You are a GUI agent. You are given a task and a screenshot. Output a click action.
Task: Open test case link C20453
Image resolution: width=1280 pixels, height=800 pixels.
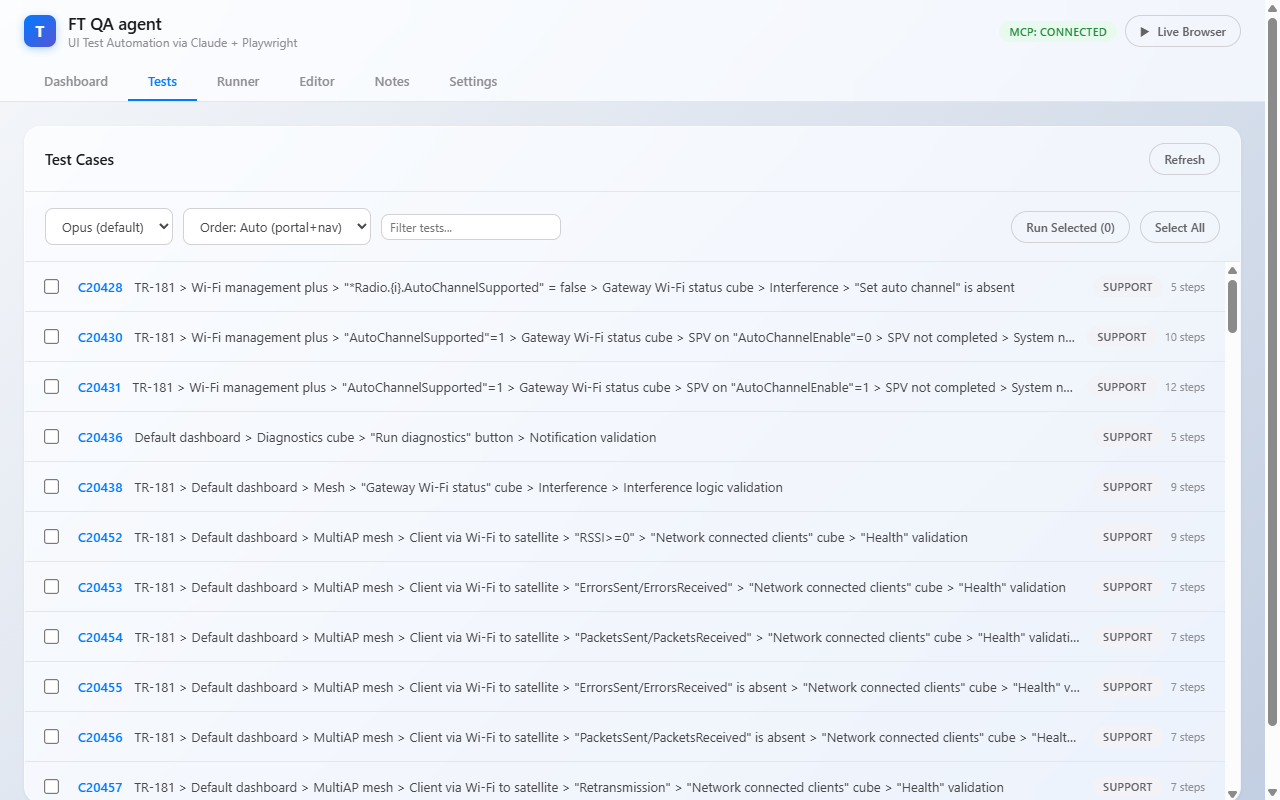point(100,587)
